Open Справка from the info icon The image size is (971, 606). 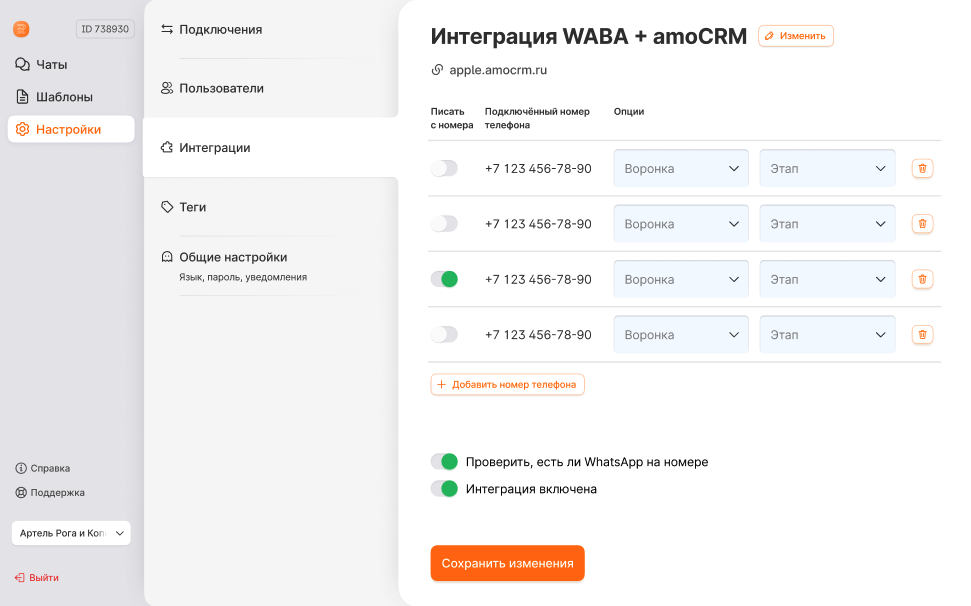tap(21, 468)
